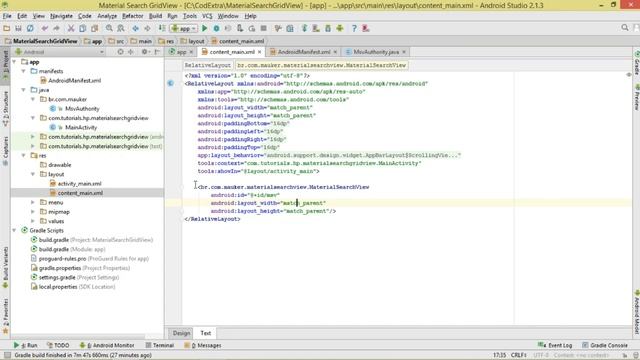Click the Redo arrow icon
The width and height of the screenshot is (640, 360).
(x=56, y=28)
